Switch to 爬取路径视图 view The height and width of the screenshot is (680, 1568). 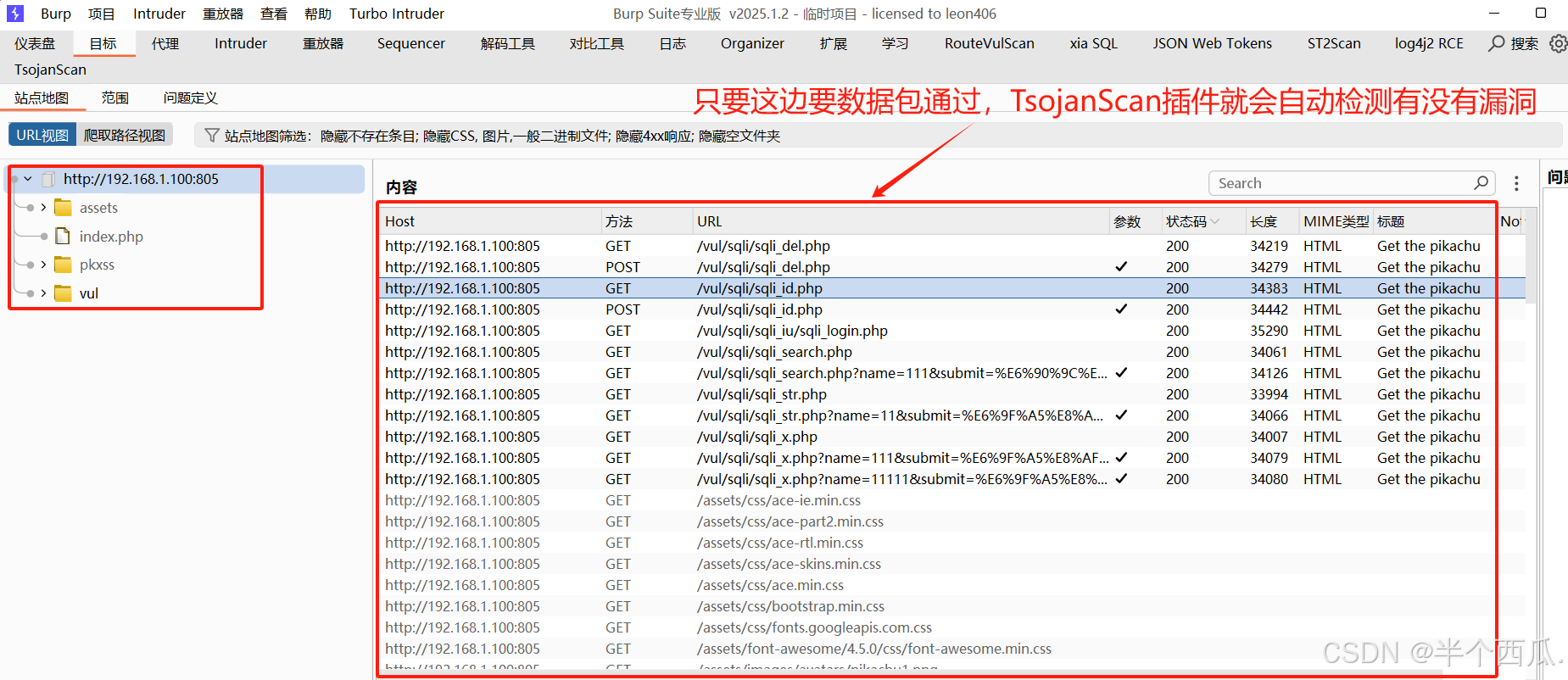(x=125, y=135)
